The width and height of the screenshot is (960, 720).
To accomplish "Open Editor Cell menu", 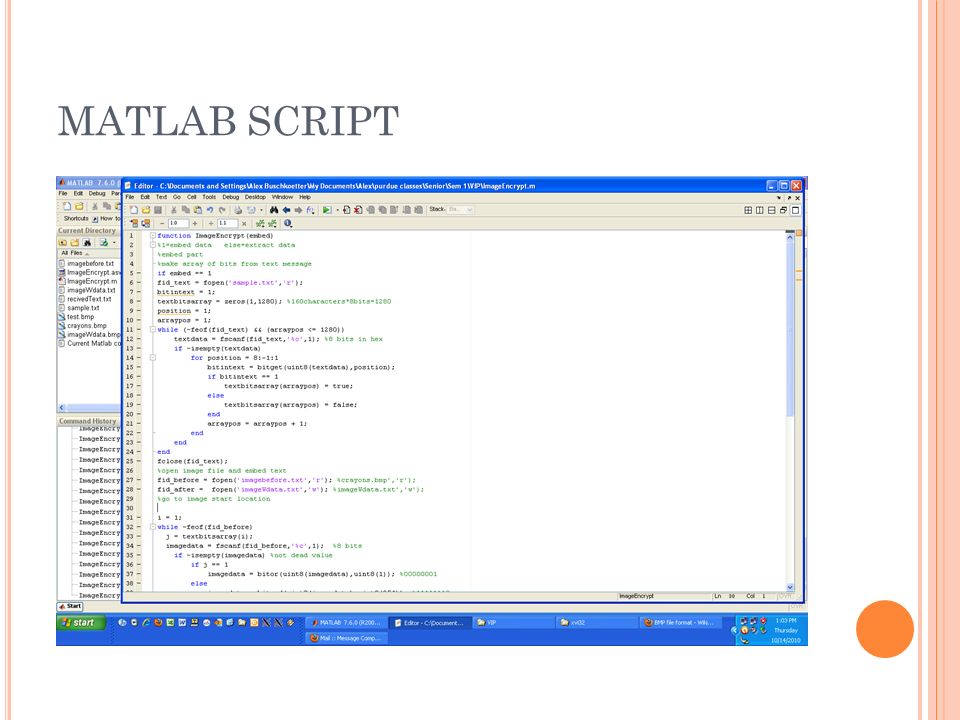I will coord(192,197).
